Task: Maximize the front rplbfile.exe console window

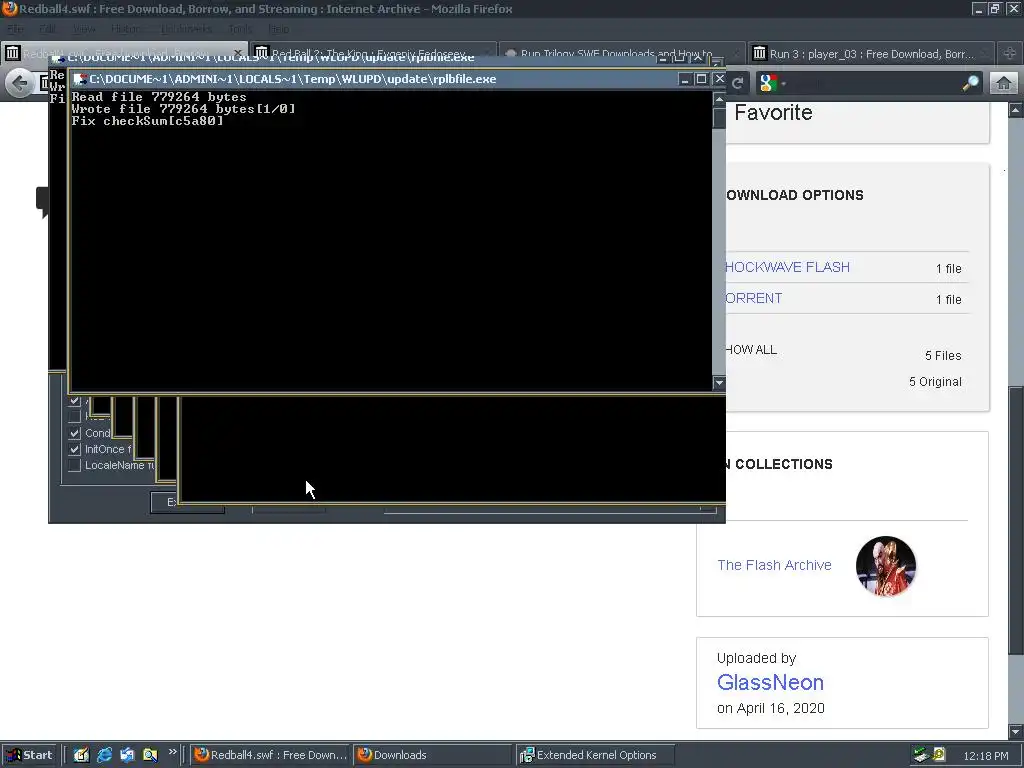Action: 701,79
